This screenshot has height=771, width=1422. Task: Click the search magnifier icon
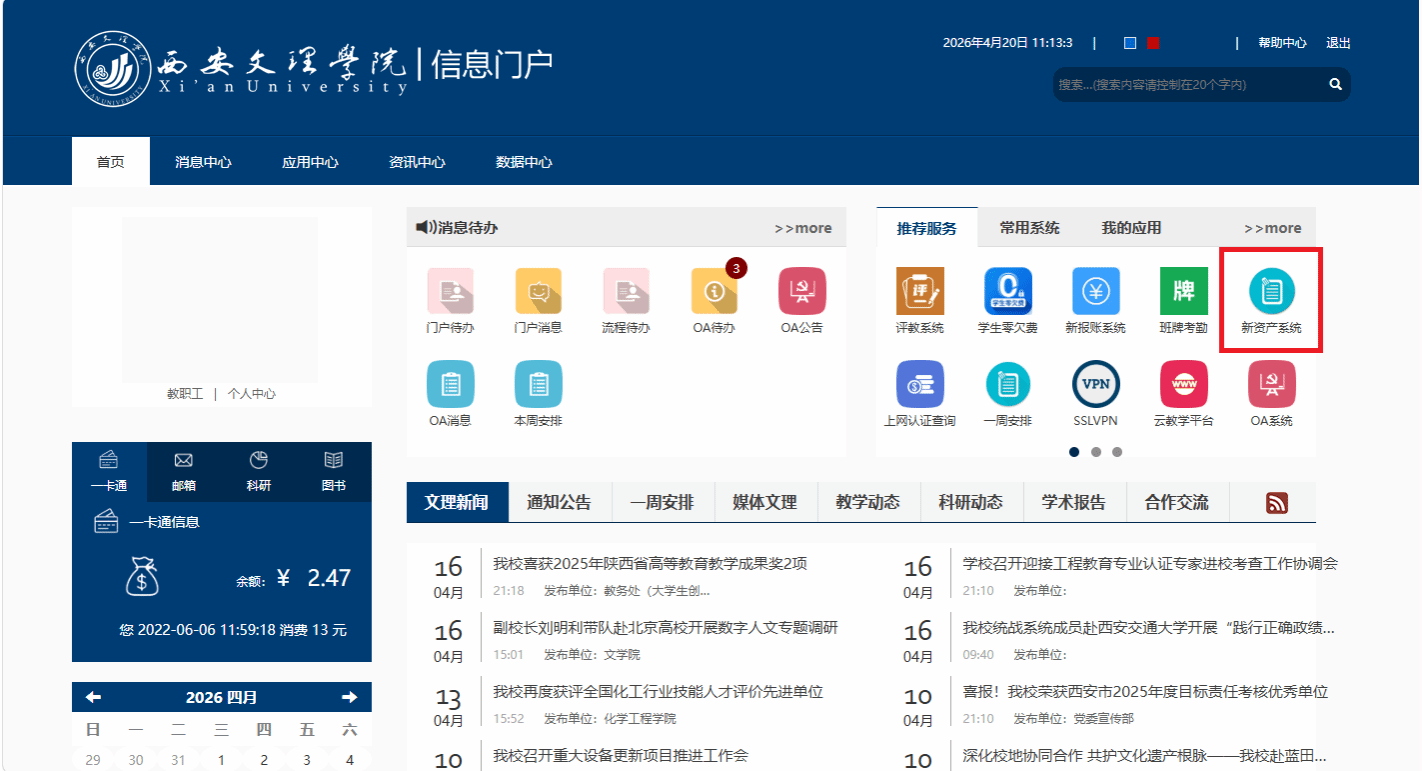click(1335, 85)
